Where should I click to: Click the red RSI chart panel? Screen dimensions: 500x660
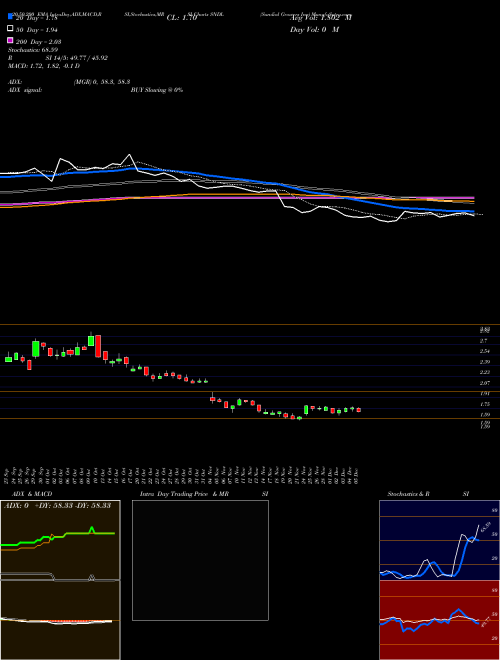(x=439, y=620)
